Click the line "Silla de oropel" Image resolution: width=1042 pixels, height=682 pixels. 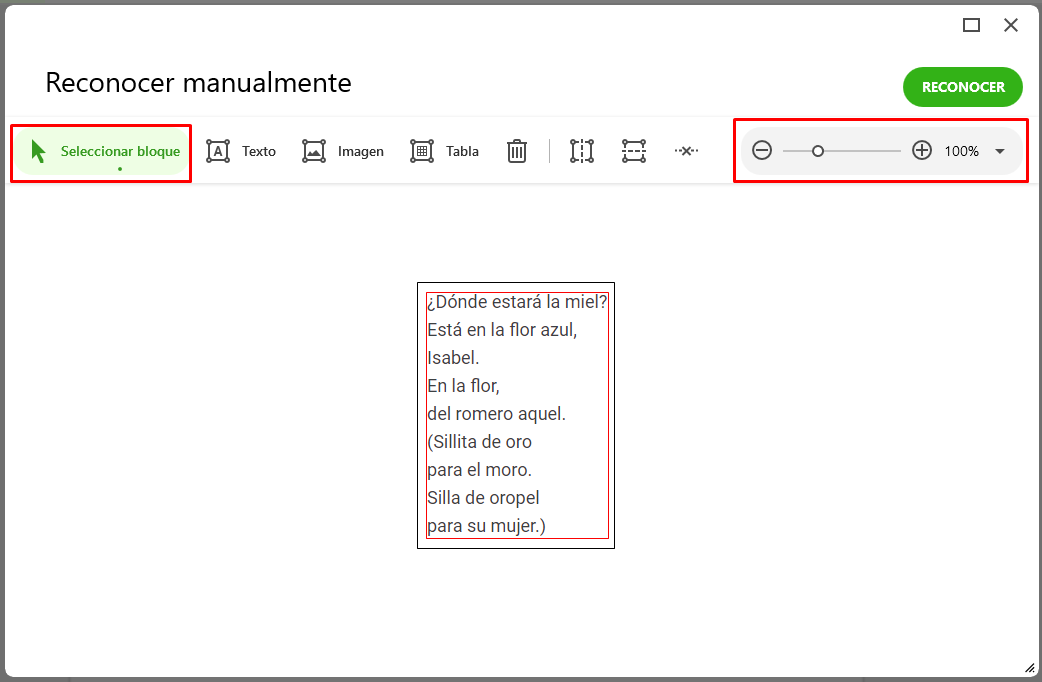coord(483,498)
